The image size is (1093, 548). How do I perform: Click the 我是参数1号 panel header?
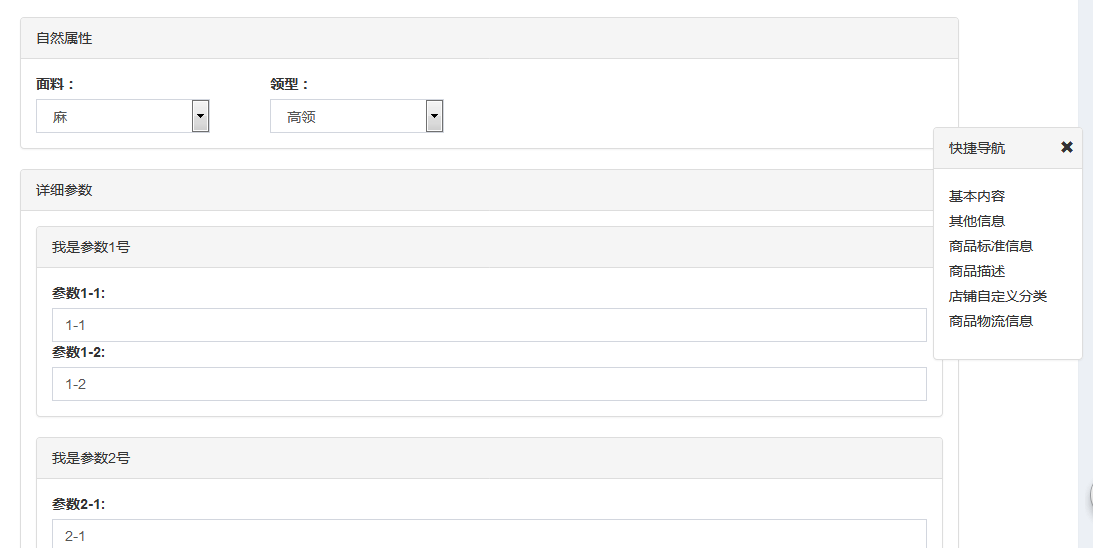click(x=489, y=247)
